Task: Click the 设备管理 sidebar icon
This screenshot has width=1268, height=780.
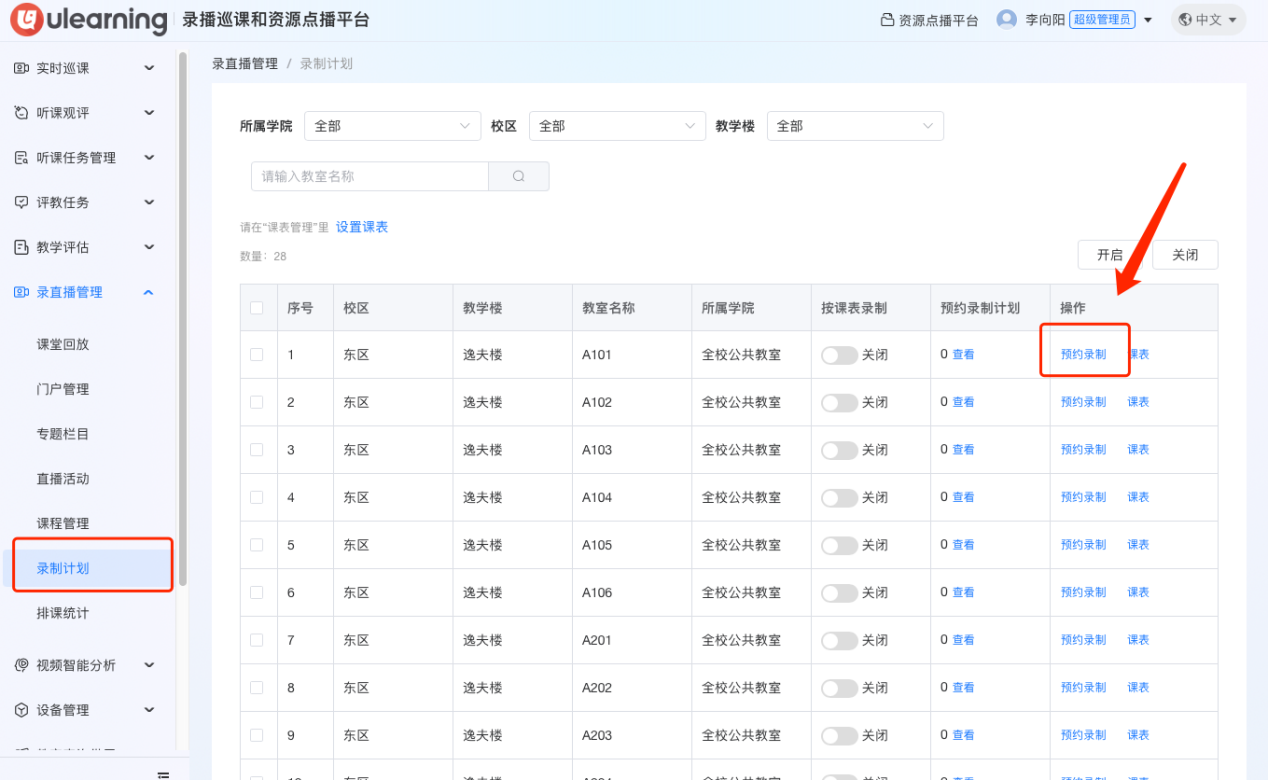Action: point(21,710)
